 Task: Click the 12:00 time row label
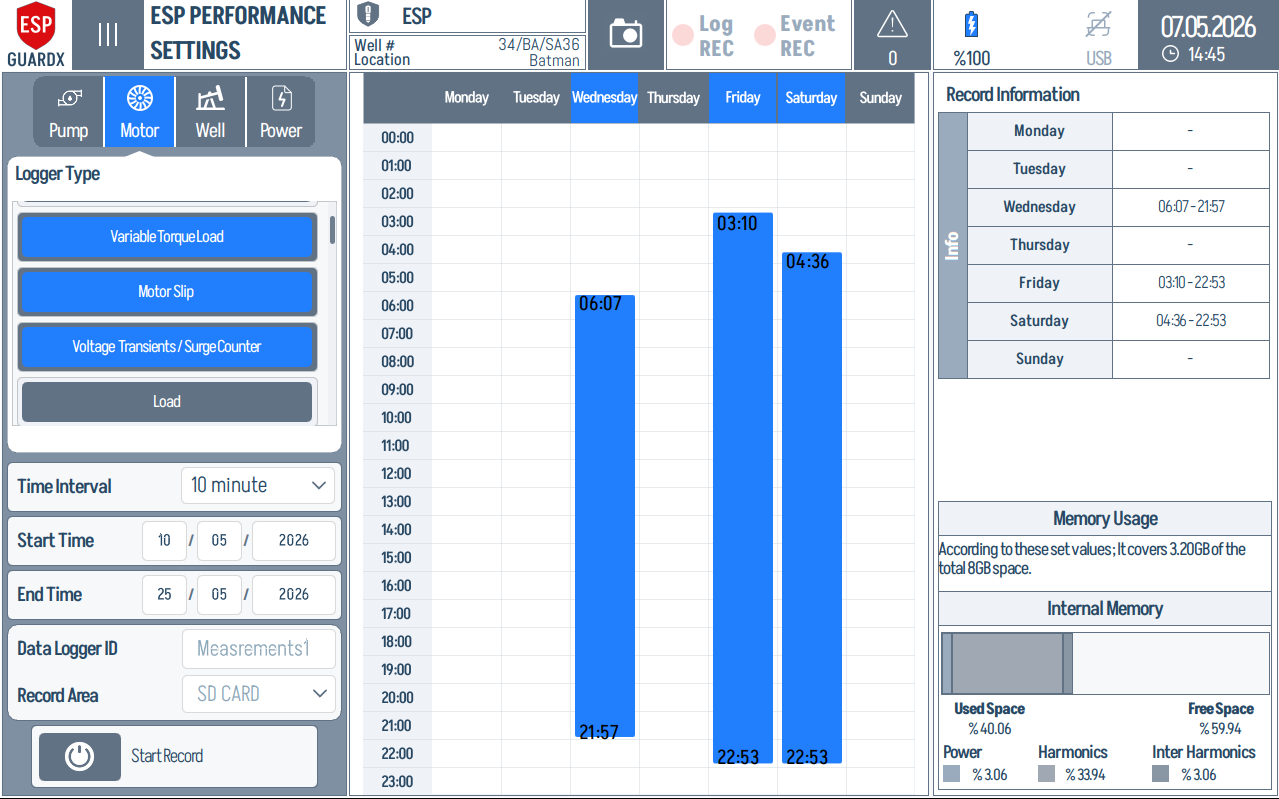tap(397, 474)
